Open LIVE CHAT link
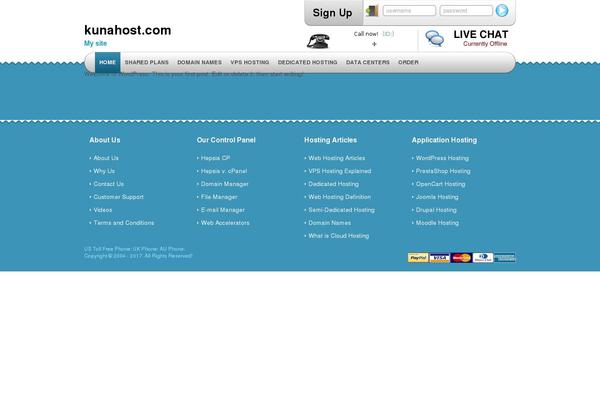600x400 pixels. coord(481,34)
